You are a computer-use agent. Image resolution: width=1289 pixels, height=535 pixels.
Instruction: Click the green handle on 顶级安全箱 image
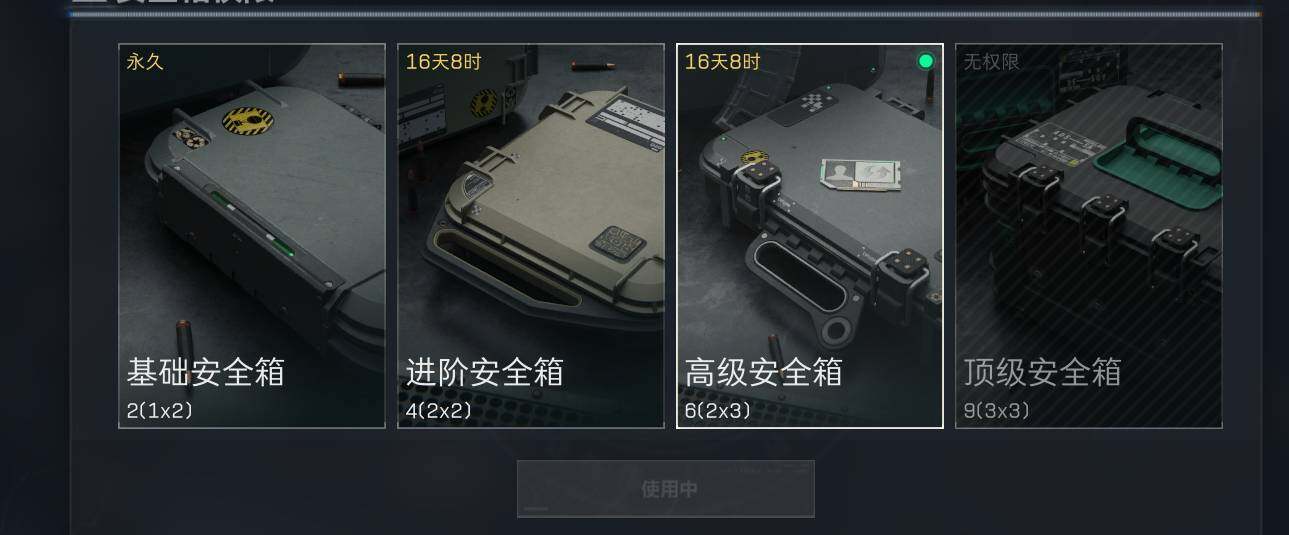1156,162
